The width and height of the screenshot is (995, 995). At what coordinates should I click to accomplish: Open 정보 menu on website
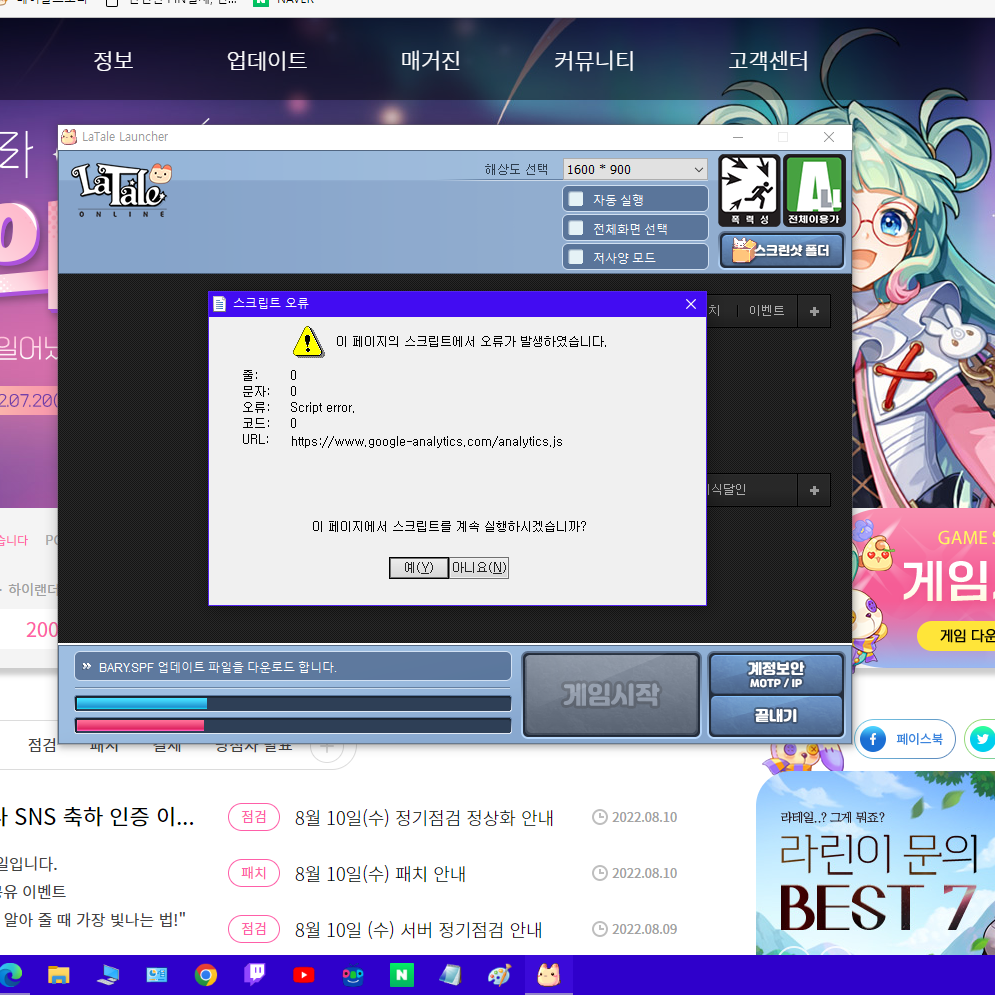(x=113, y=61)
